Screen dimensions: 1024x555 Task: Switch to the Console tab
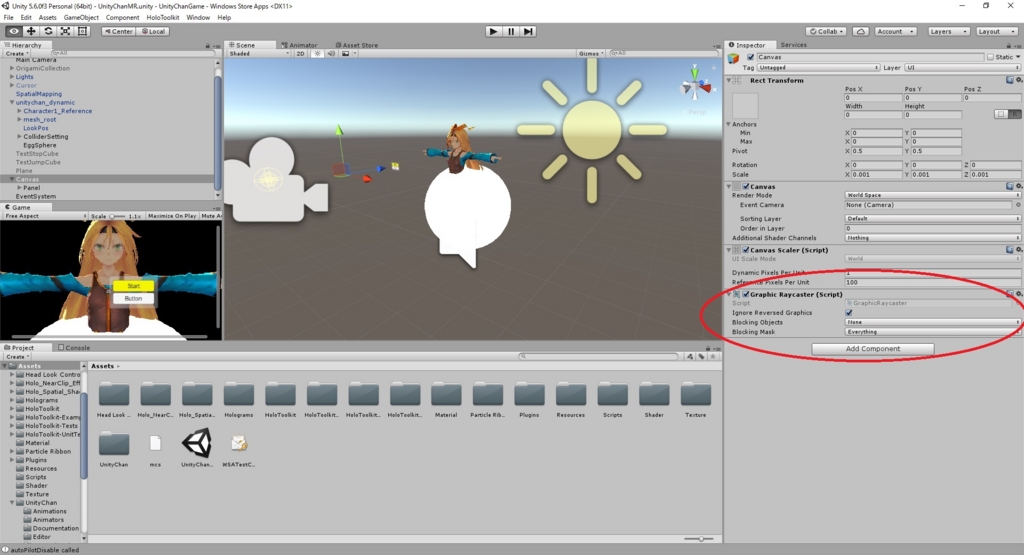pos(74,347)
